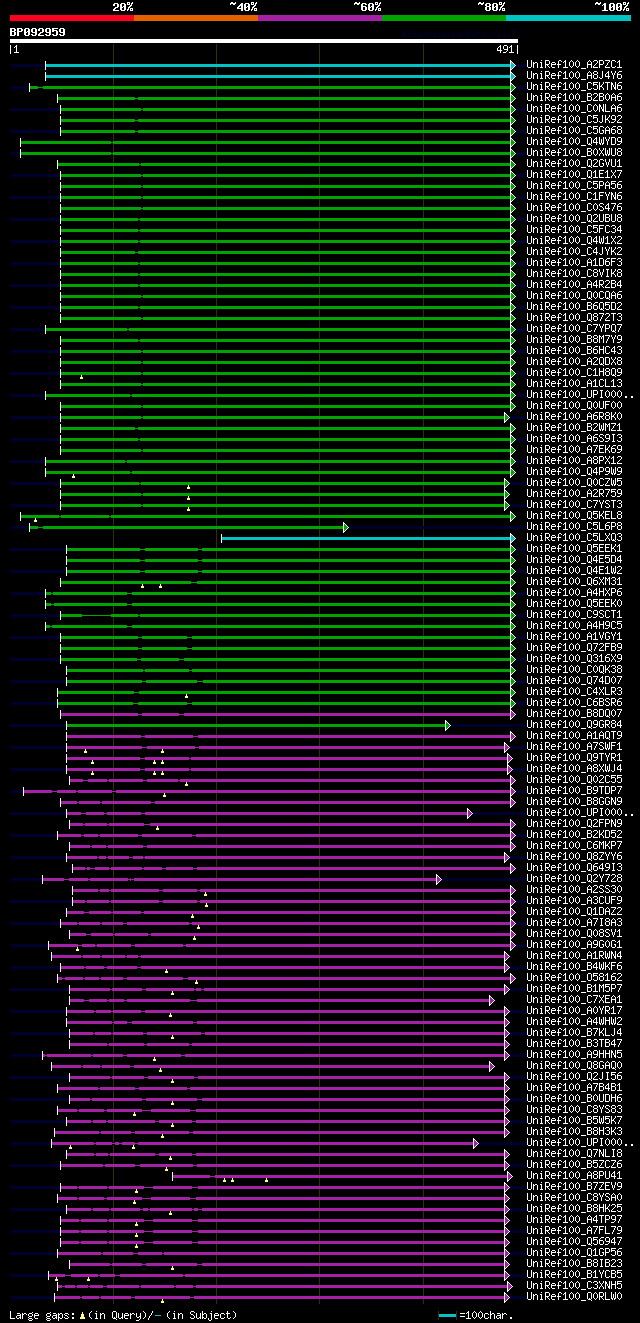The height and width of the screenshot is (1323, 640).
Task: Click the BP092959 query name
Action: 38,32
